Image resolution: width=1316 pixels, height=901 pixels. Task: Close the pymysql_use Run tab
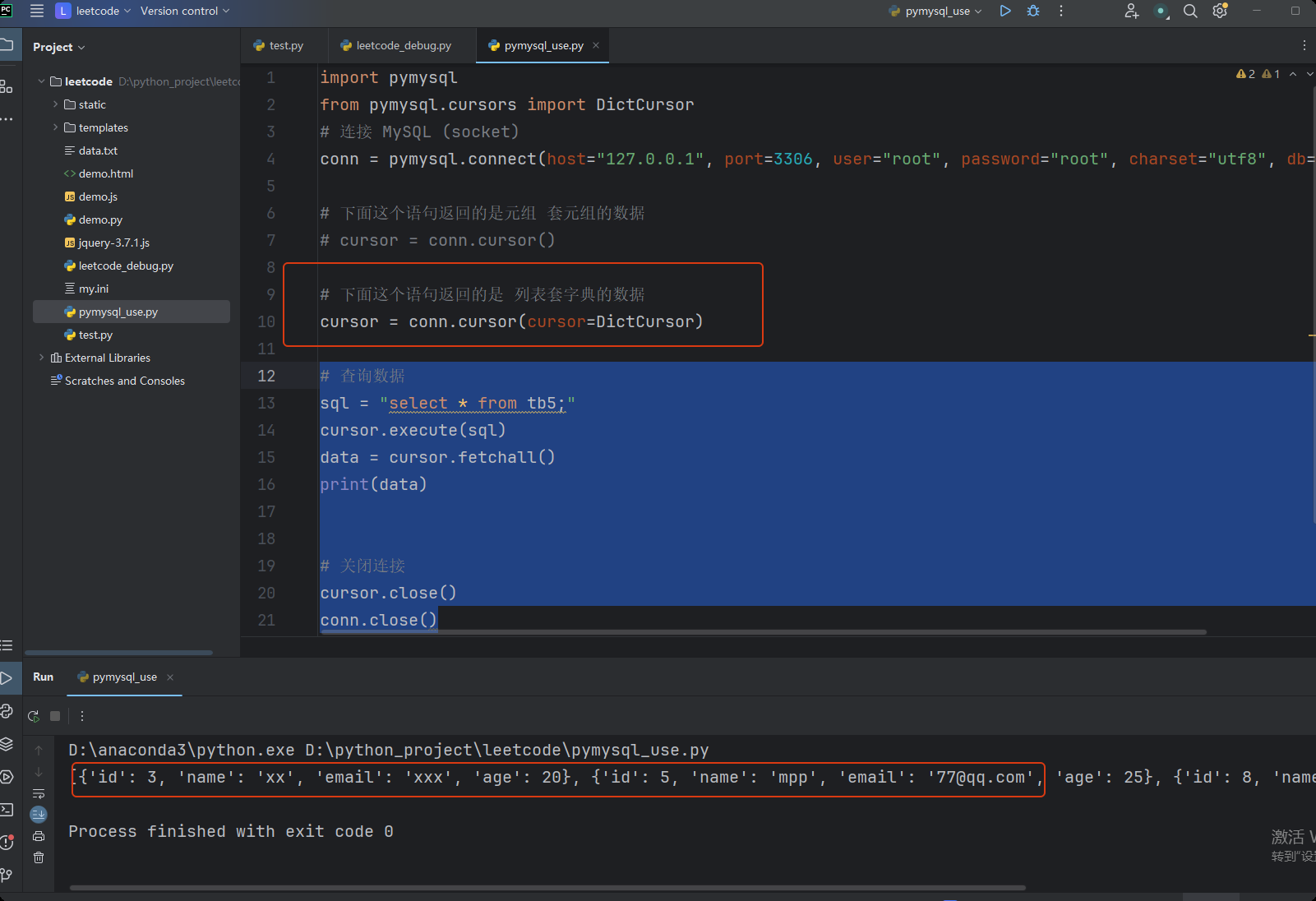170,677
